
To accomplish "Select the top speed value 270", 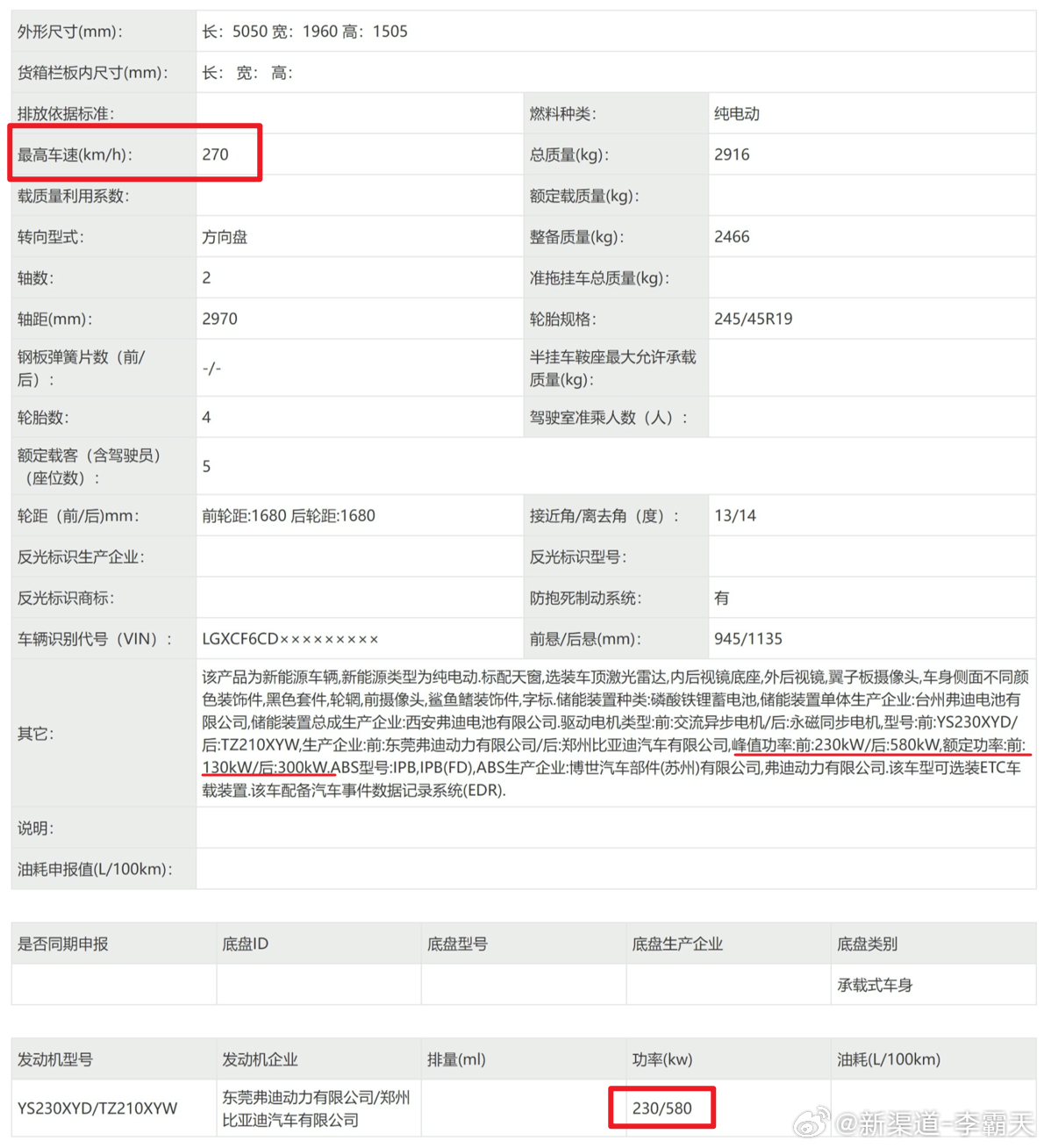I will (x=215, y=155).
